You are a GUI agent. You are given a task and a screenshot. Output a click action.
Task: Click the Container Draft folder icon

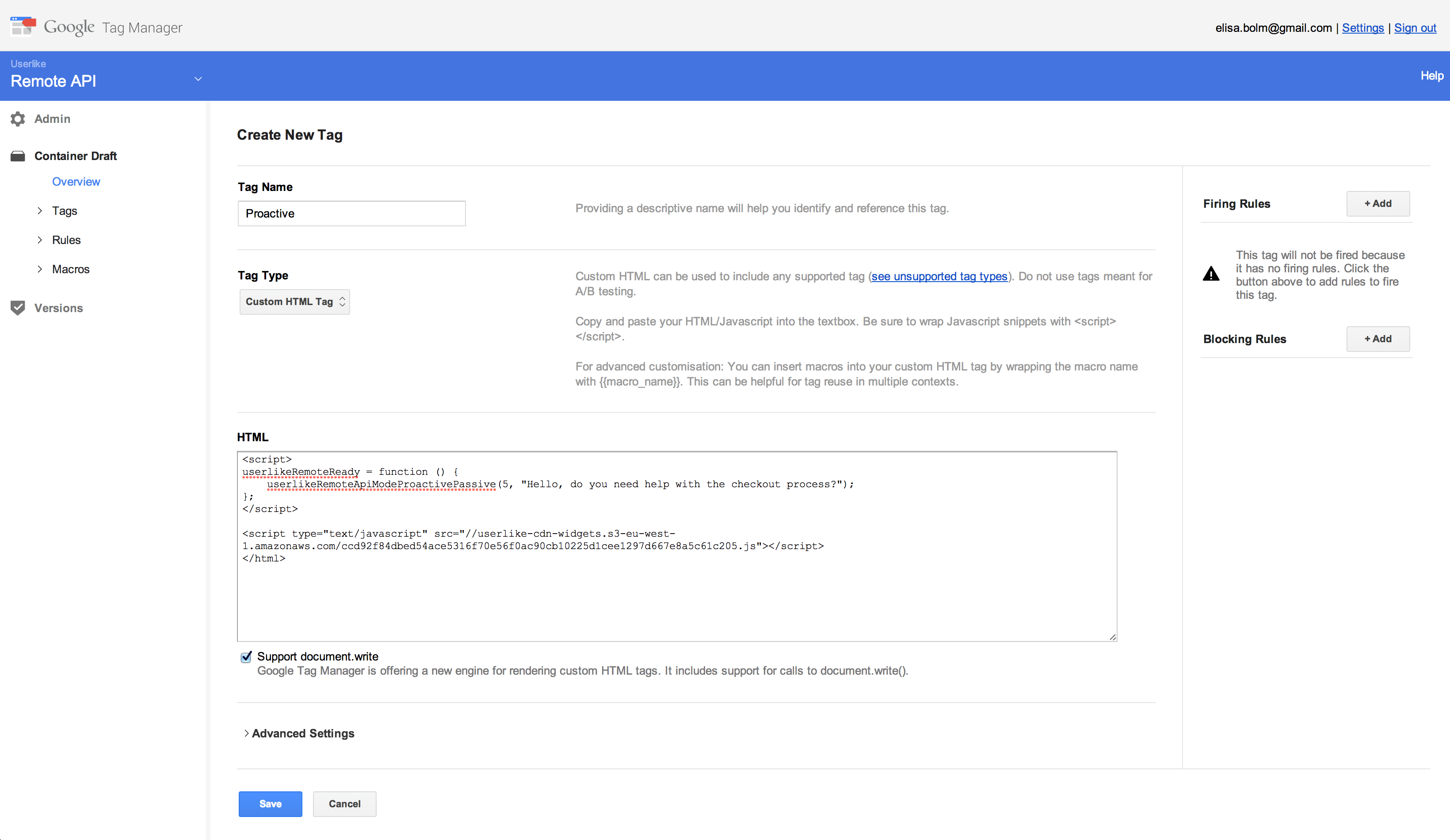[x=18, y=156]
